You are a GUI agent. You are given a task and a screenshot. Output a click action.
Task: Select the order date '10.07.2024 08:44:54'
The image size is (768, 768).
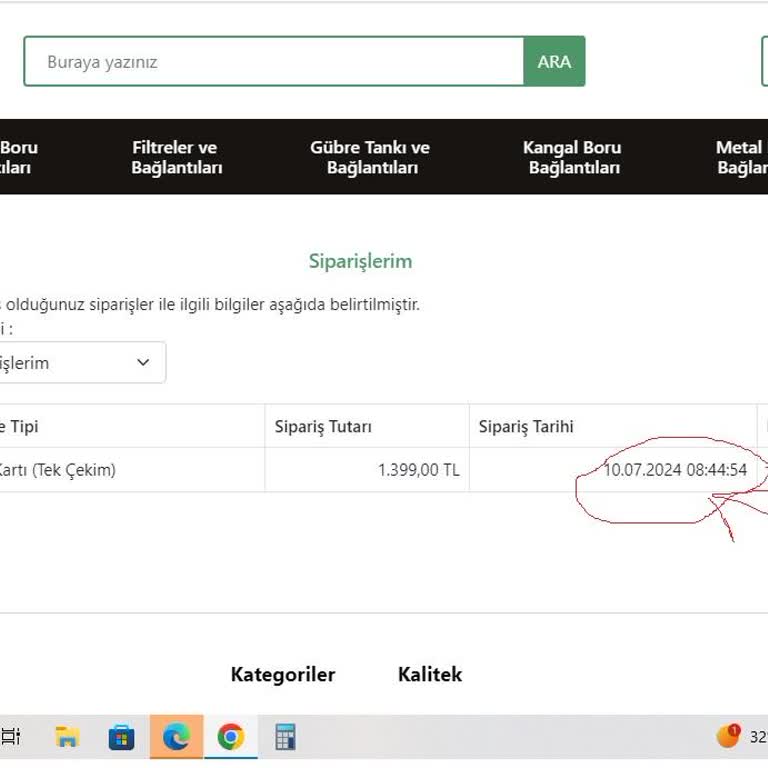coord(675,470)
